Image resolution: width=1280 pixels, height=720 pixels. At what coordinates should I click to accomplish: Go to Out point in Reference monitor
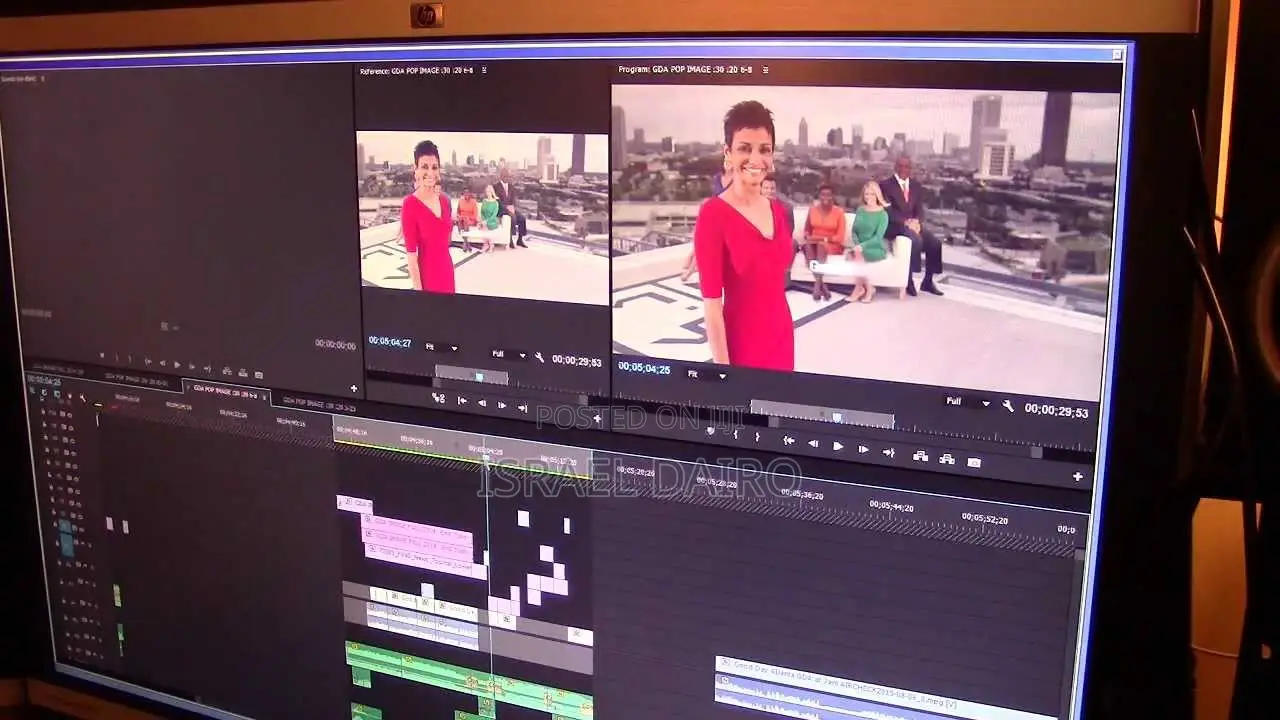click(522, 407)
